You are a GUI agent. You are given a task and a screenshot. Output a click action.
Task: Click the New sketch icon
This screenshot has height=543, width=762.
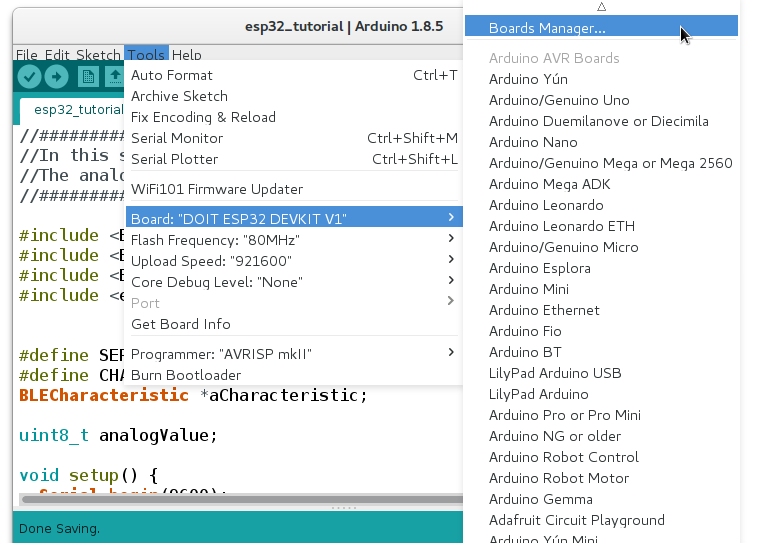coord(88,77)
